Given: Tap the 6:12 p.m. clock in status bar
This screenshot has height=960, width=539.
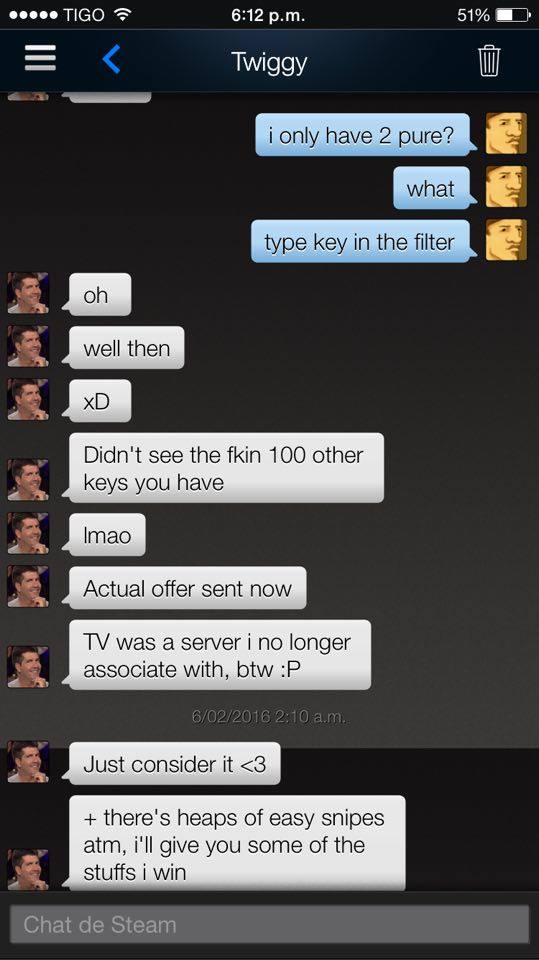Looking at the screenshot, I should pos(269,15).
